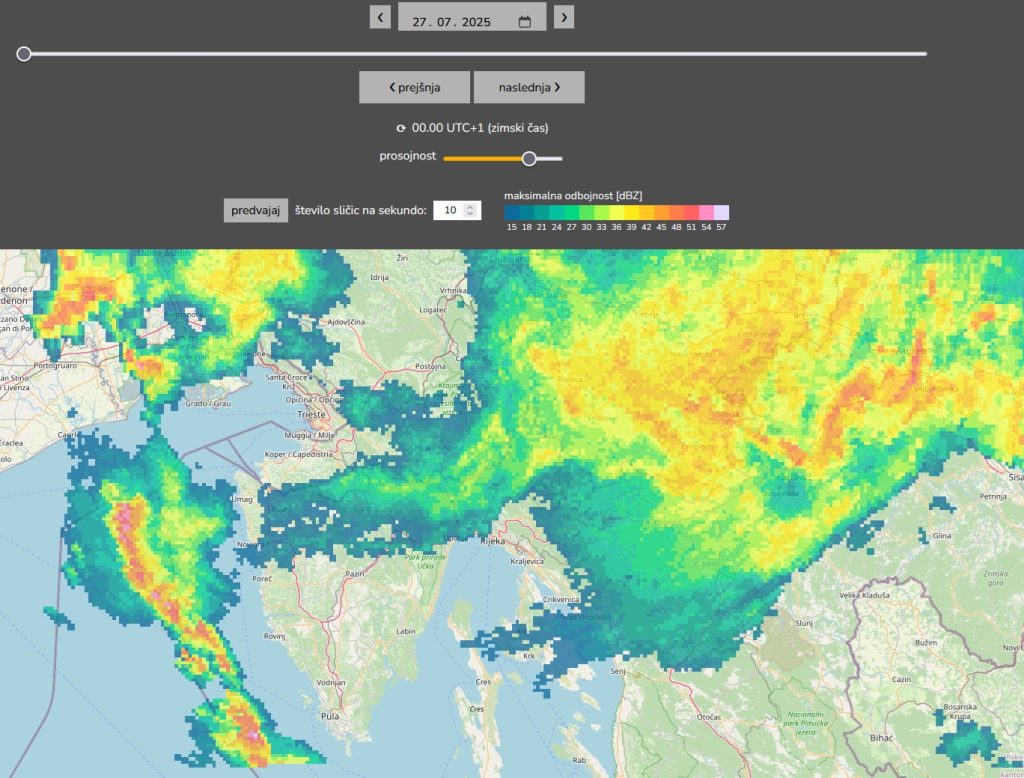Screen dimensions: 1024x778
Task: Click the dark blue 15 dBZ legend swatch
Action: [512, 212]
